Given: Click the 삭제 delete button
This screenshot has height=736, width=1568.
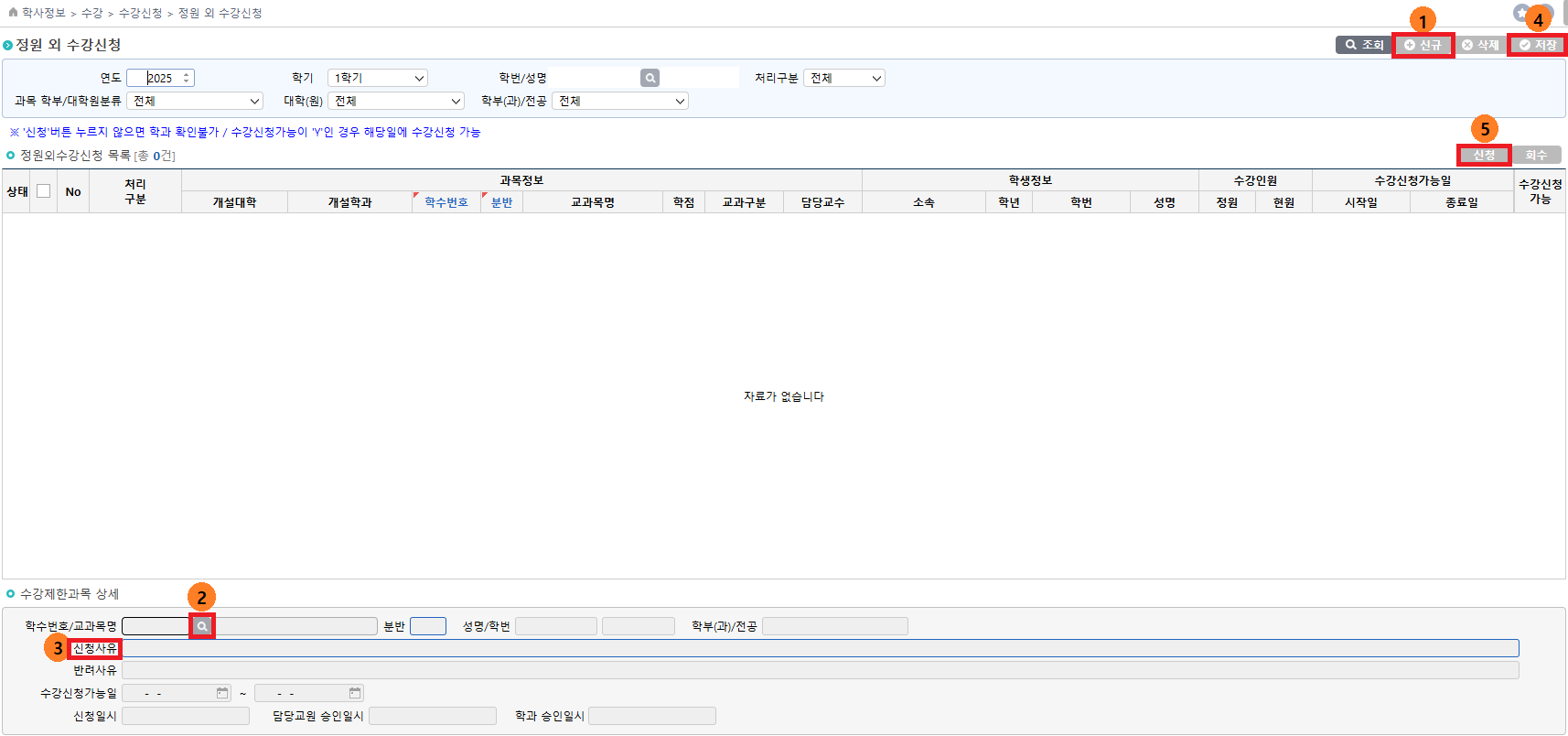Looking at the screenshot, I should 1480,45.
